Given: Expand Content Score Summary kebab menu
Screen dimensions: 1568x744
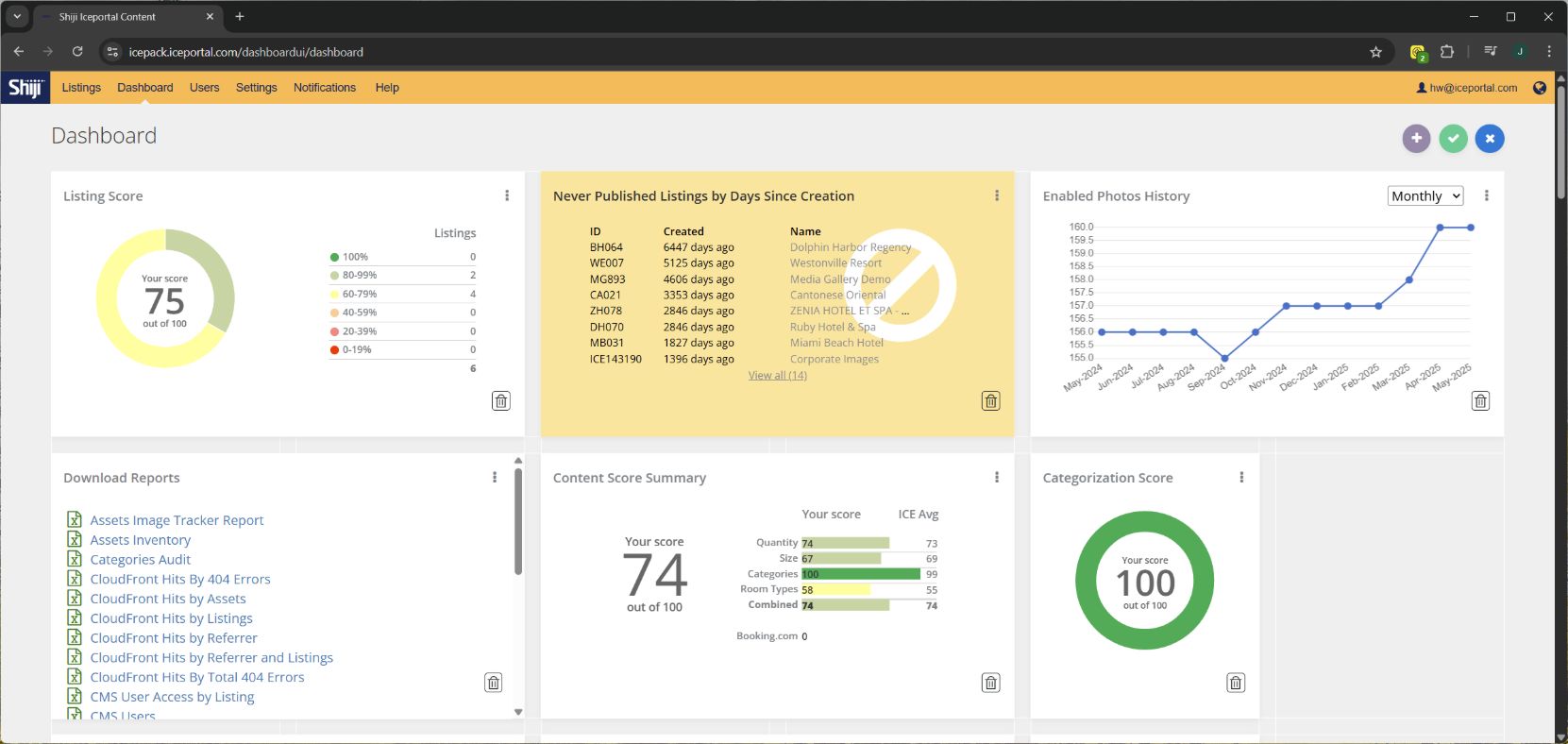Looking at the screenshot, I should 996,478.
